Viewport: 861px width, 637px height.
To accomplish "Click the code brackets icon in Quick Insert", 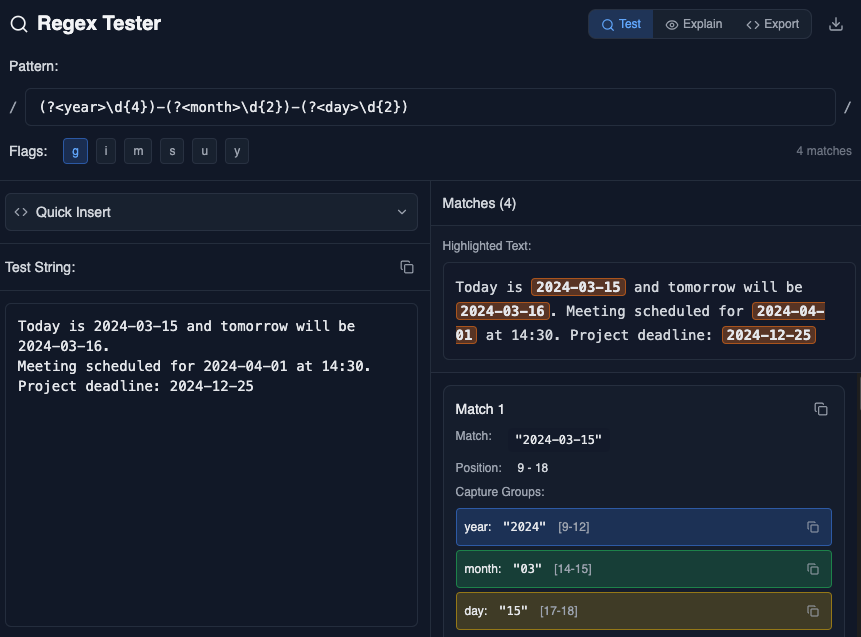I will click(x=21, y=212).
